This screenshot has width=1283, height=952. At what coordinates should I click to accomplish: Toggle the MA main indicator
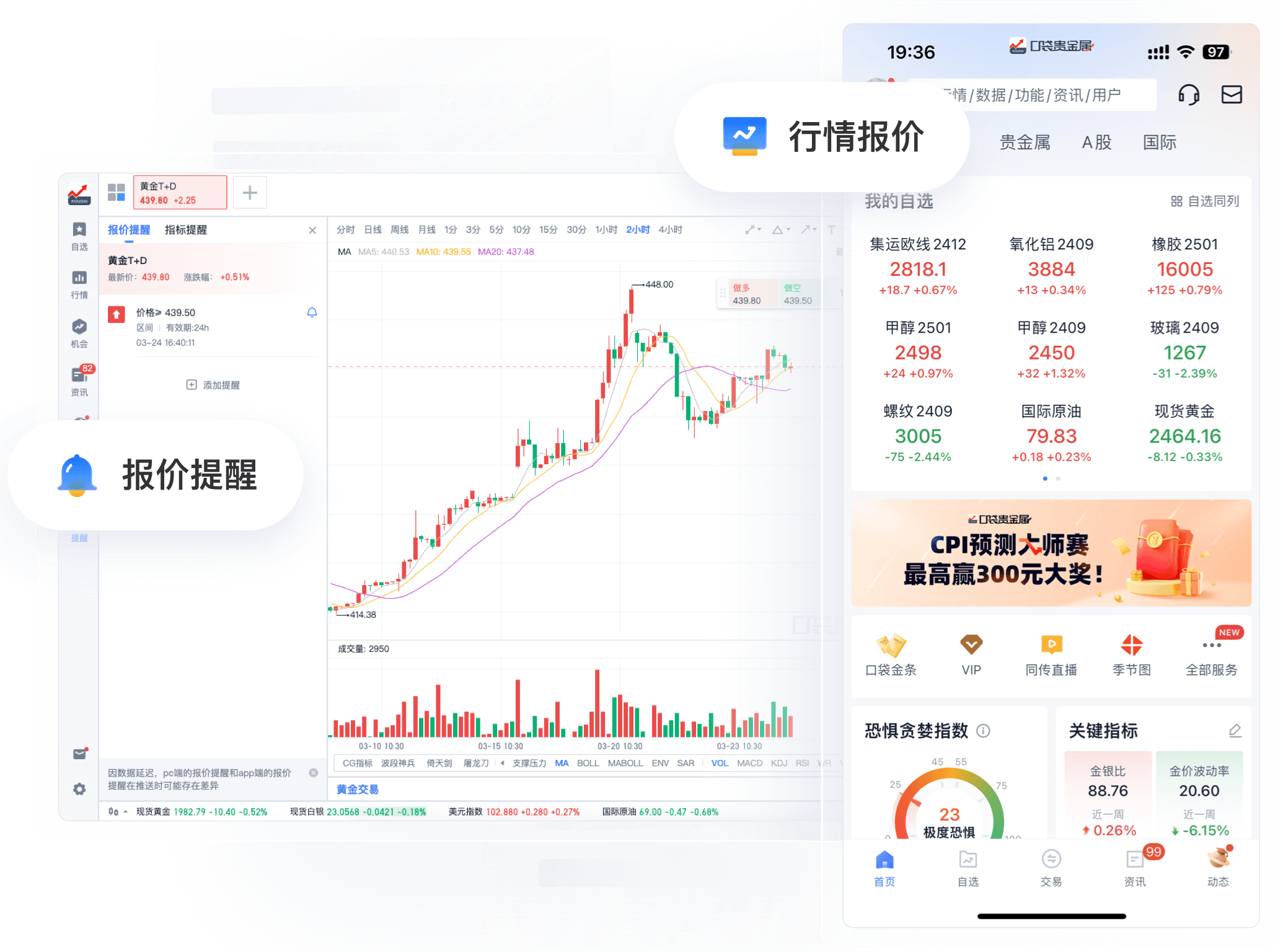562,763
